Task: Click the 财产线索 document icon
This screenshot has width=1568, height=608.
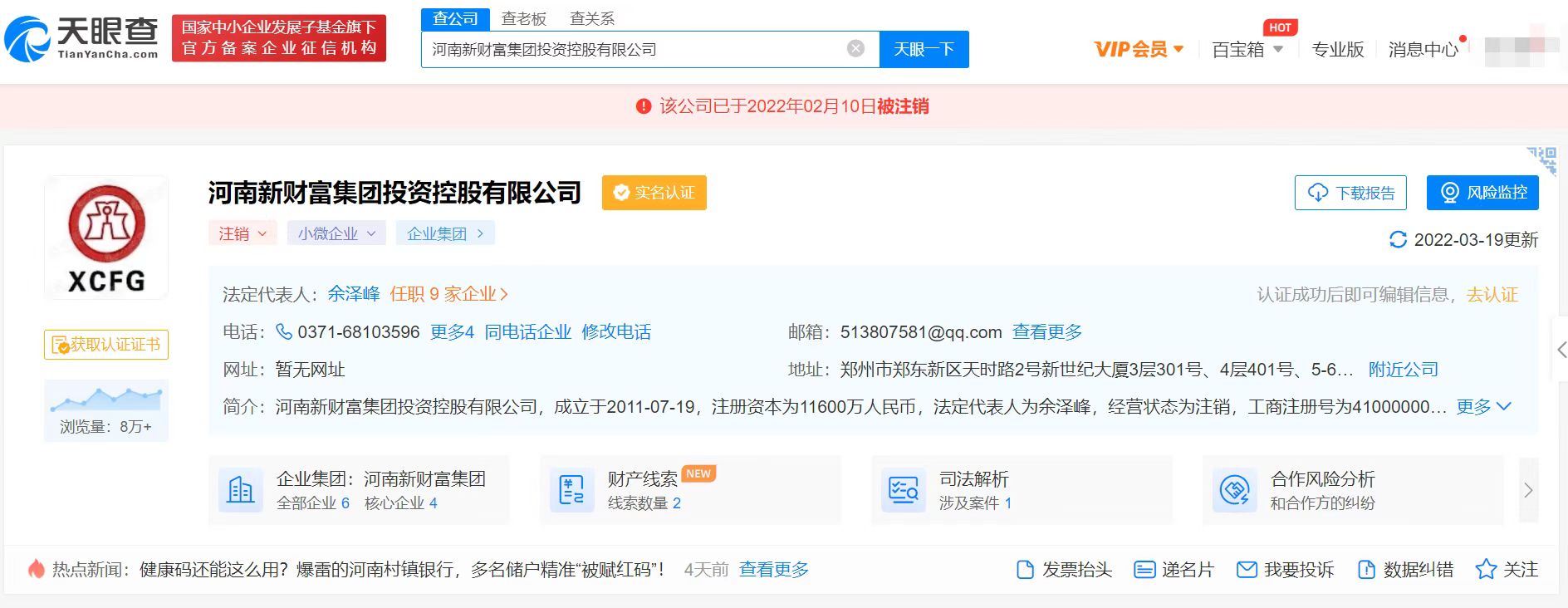Action: pos(571,490)
